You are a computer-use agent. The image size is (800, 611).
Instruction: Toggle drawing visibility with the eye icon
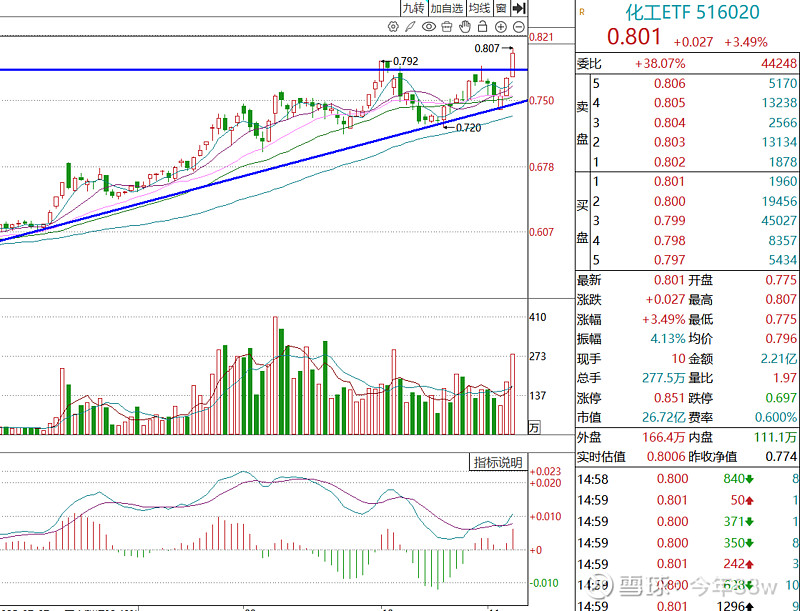[428, 26]
